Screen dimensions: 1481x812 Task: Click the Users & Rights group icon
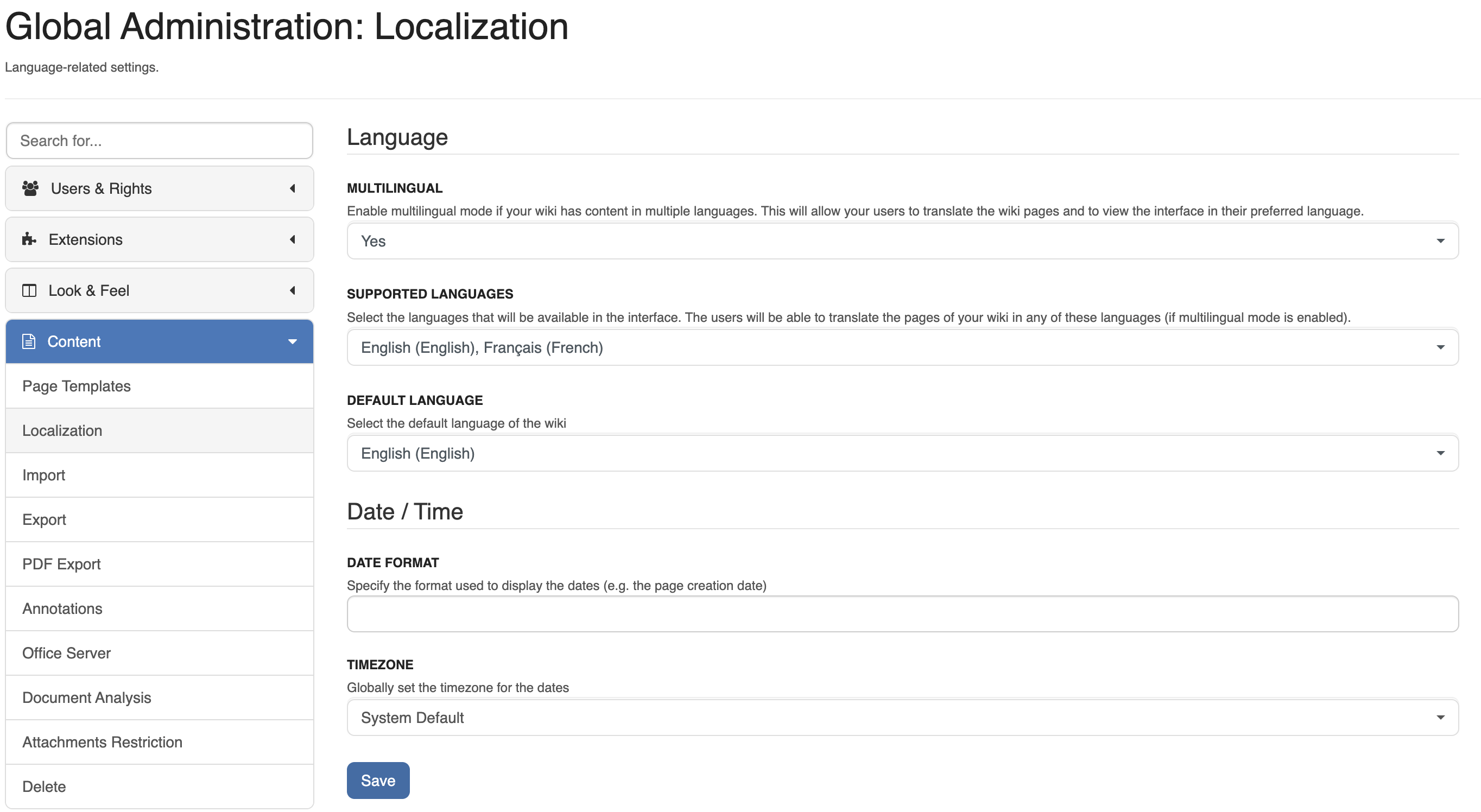pyautogui.click(x=30, y=188)
